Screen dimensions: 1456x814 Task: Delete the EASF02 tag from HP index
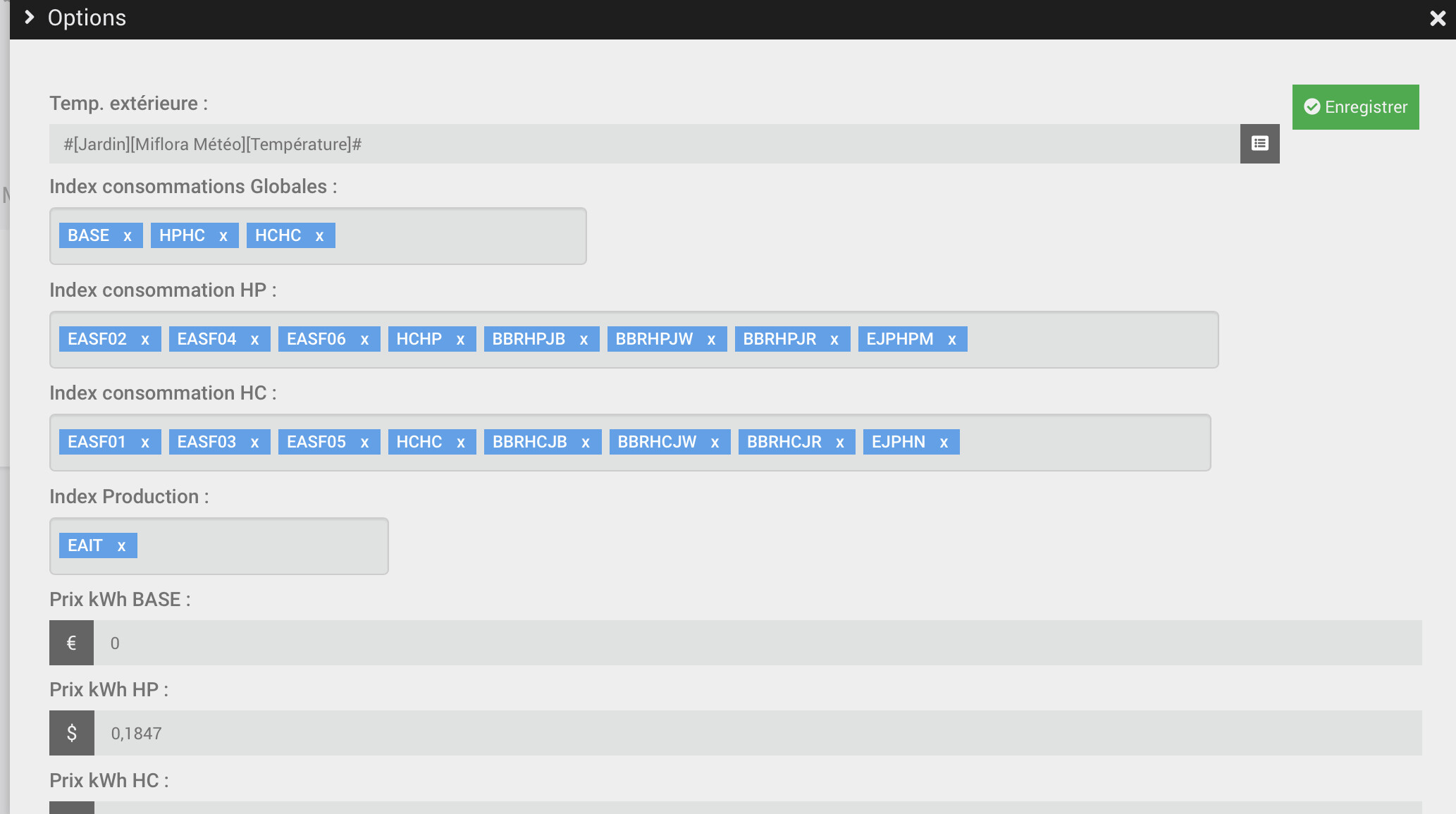pyautogui.click(x=145, y=340)
